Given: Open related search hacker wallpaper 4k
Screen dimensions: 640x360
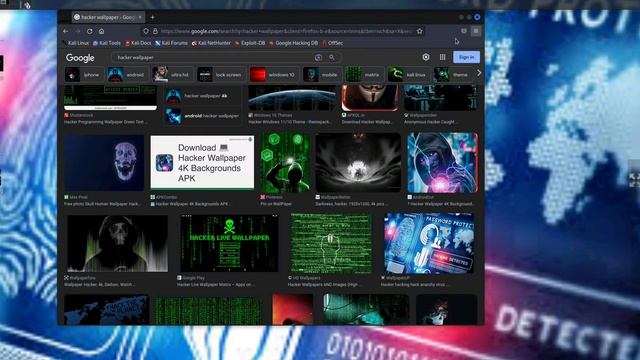Looking at the screenshot, I should pyautogui.click(x=202, y=96).
